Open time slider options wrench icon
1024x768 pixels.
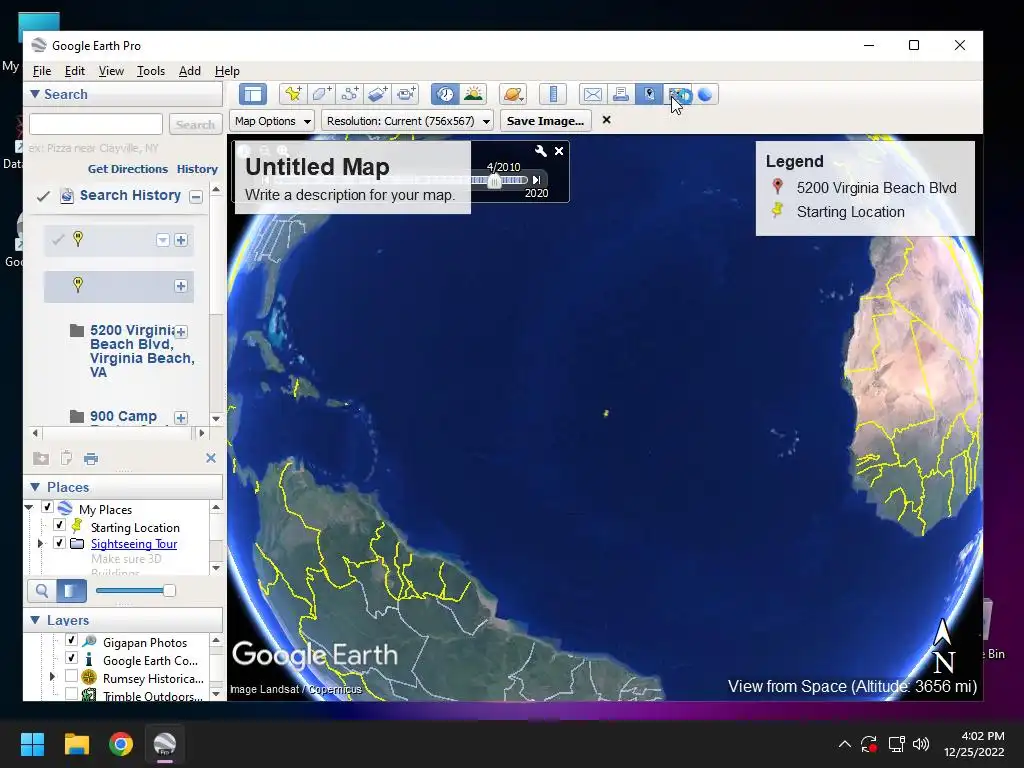point(541,151)
